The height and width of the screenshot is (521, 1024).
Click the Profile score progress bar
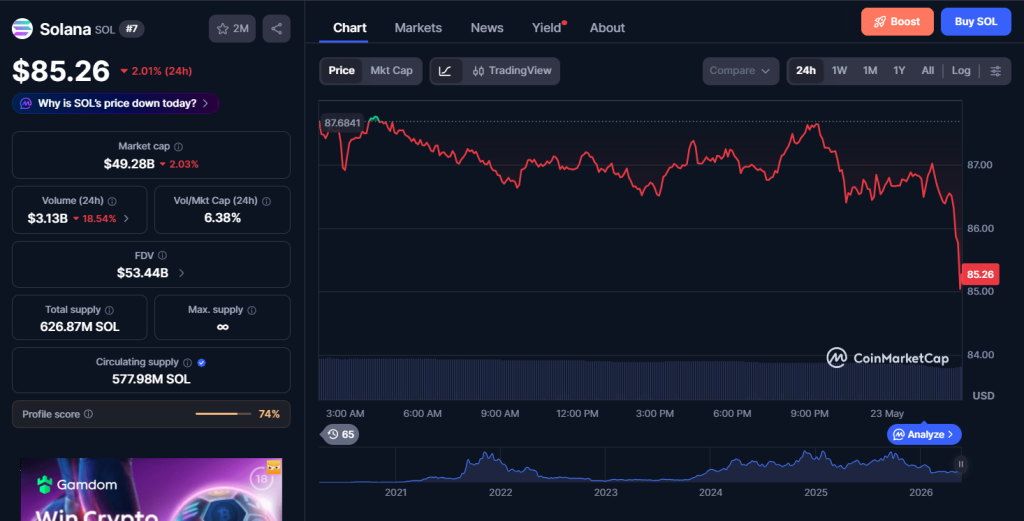tap(223, 414)
